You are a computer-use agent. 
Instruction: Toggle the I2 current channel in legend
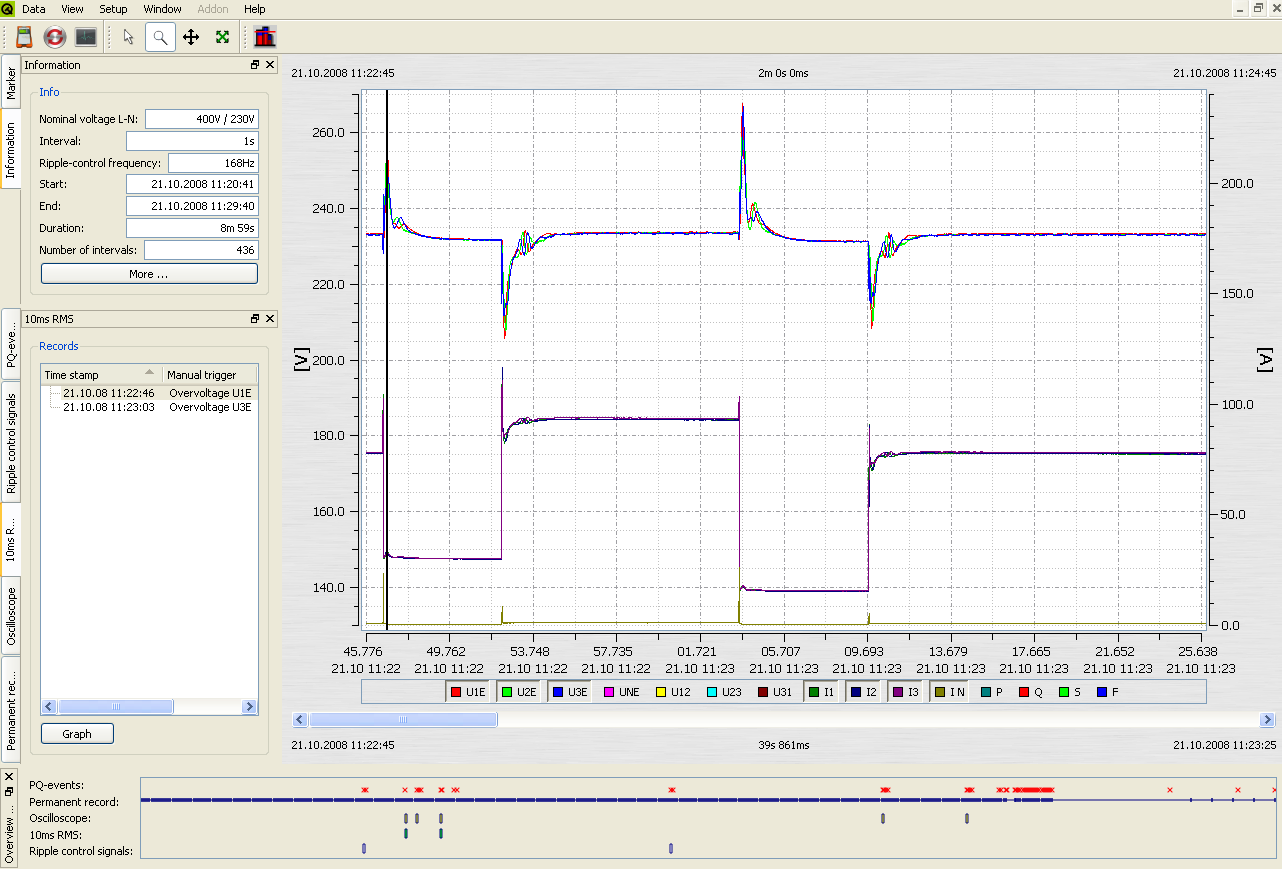[864, 692]
